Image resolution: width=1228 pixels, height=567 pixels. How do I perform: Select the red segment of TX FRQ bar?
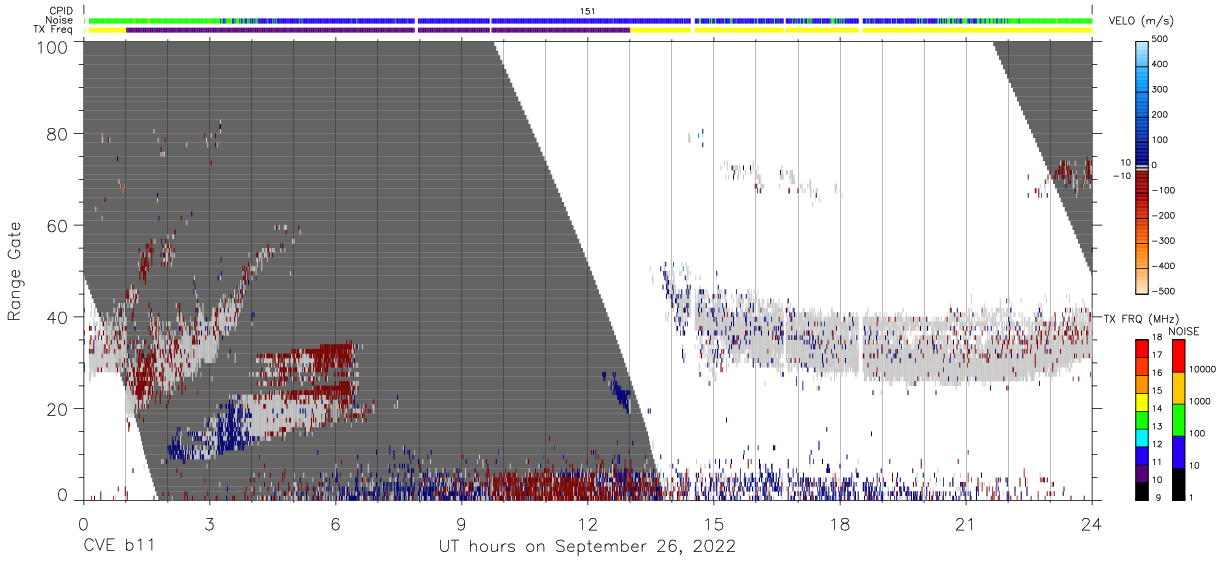pos(1142,349)
